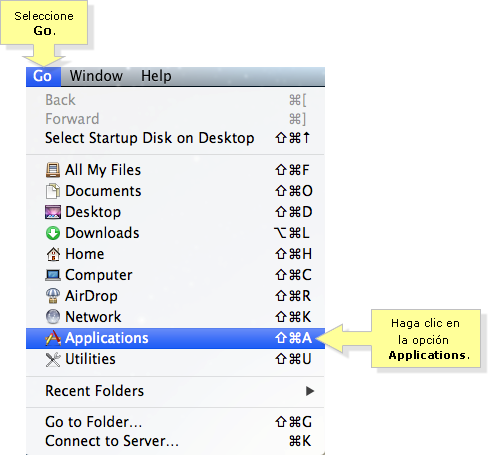Image resolution: width=489 pixels, height=458 pixels.
Task: Open the Help menu
Action: 156,76
